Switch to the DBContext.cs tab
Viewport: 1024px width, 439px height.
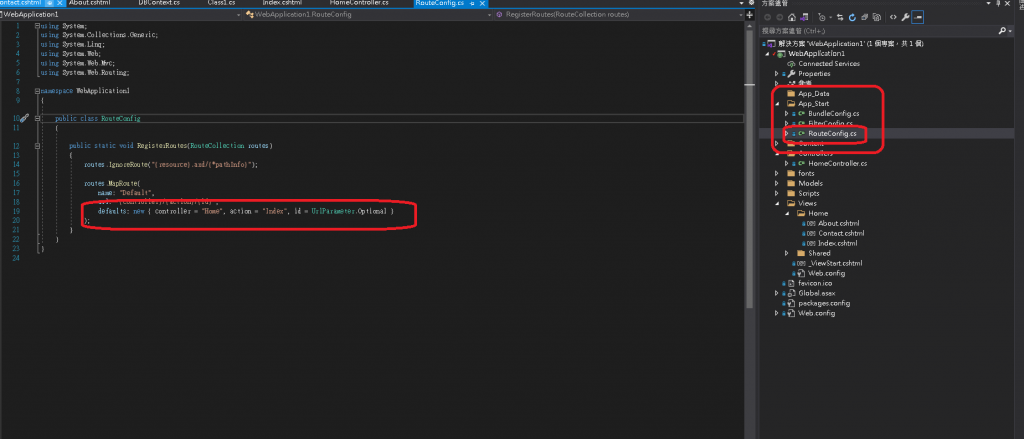coord(159,3)
